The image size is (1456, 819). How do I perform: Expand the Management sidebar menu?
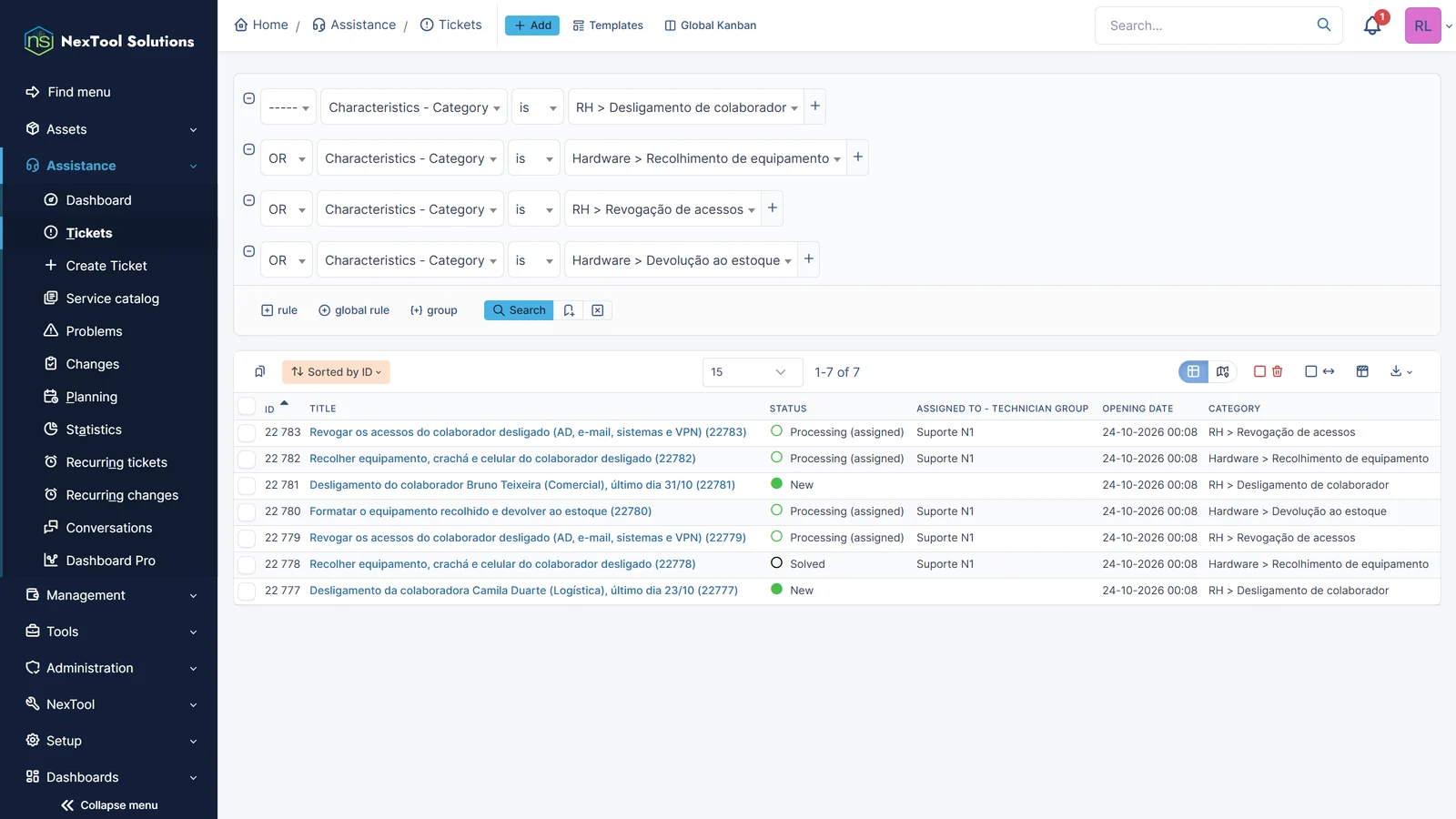point(109,595)
